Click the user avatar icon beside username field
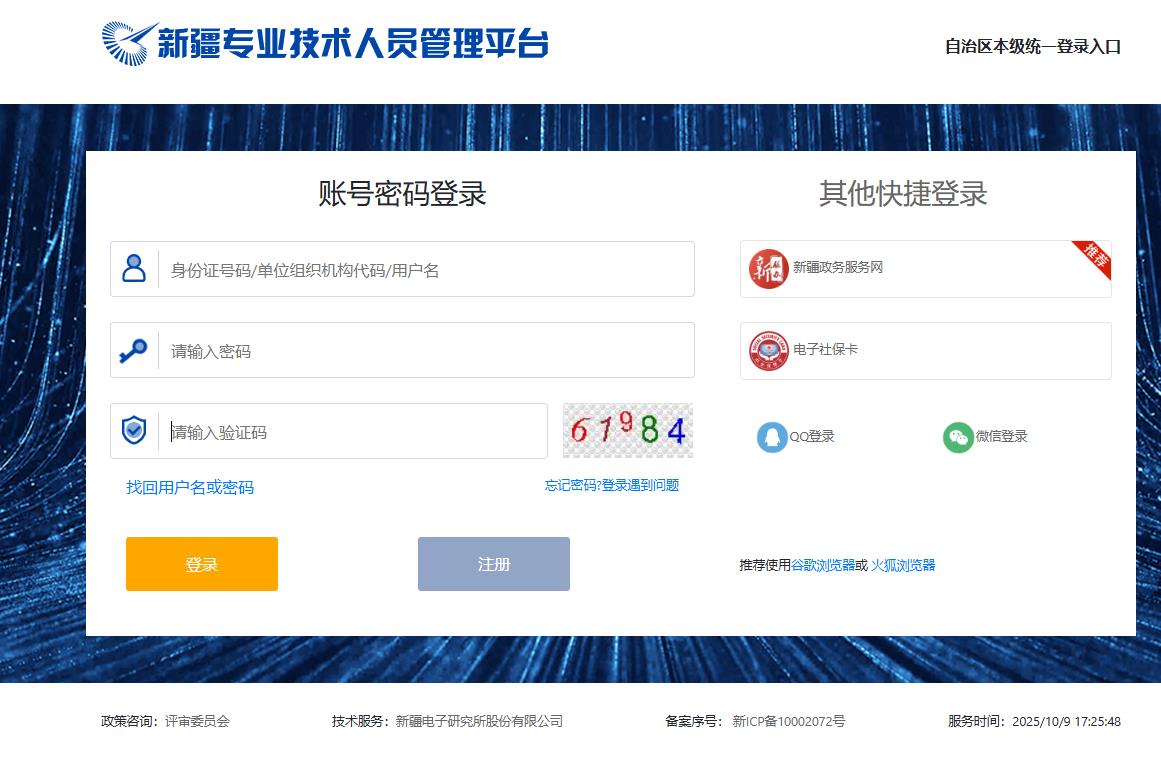 (134, 268)
